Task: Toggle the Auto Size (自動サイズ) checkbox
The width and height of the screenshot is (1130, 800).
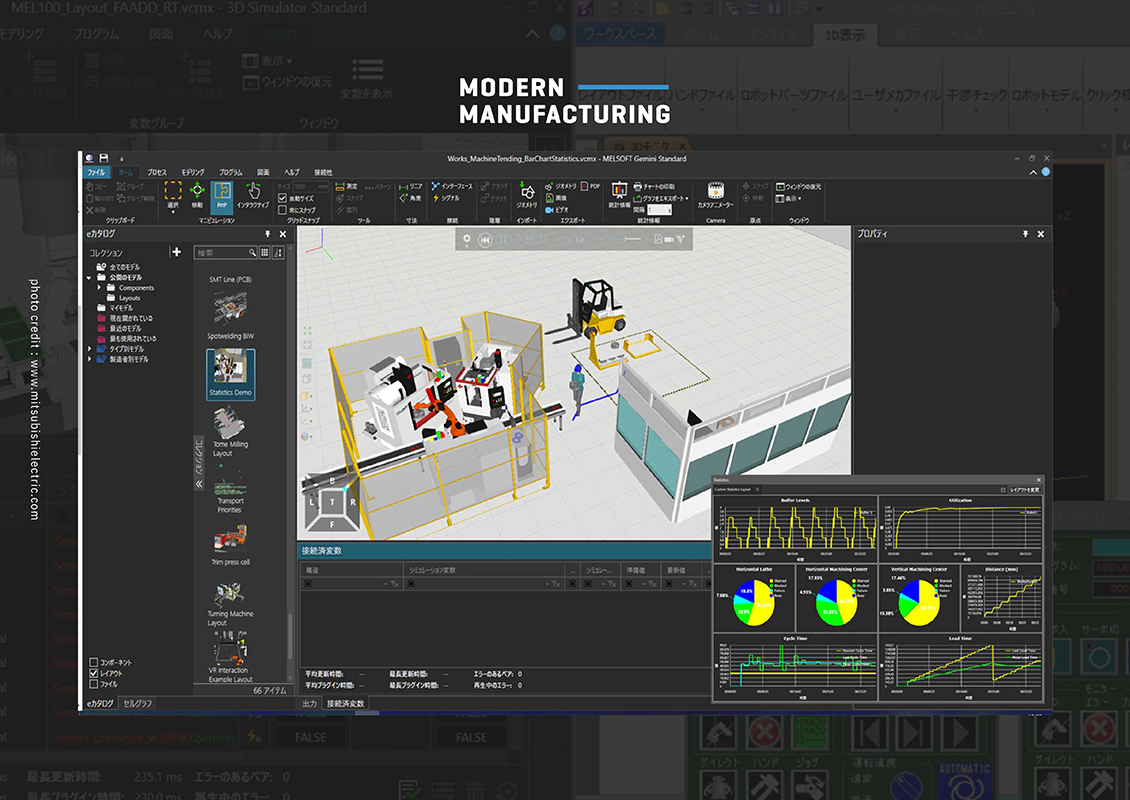Action: pos(282,198)
